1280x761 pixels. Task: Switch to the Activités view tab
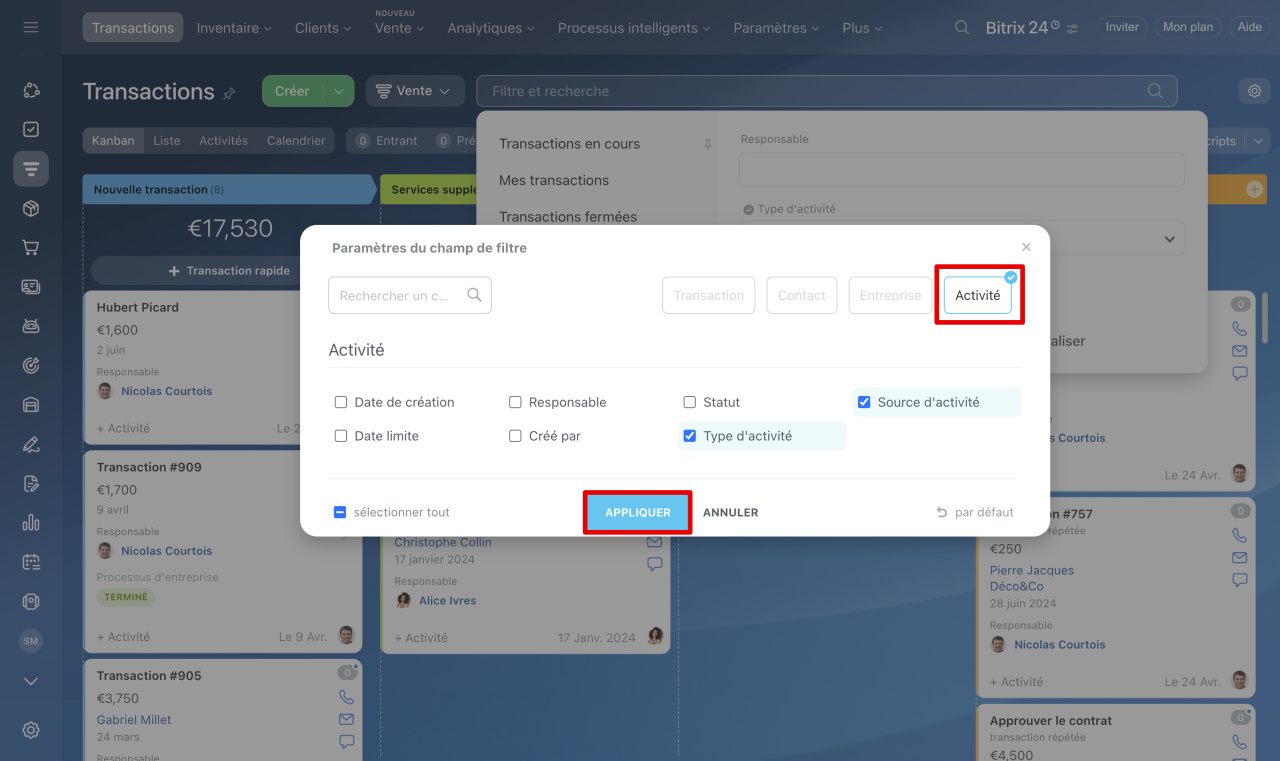[x=223, y=141]
